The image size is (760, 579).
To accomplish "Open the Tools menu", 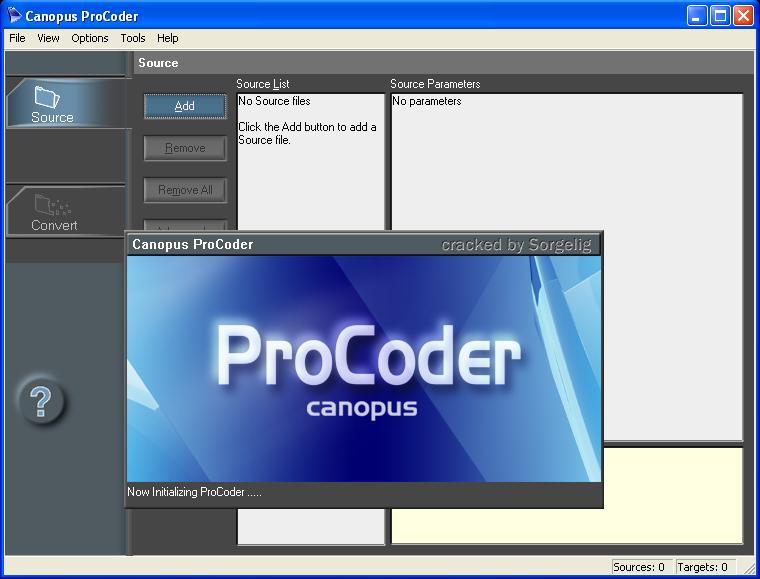I will point(133,38).
